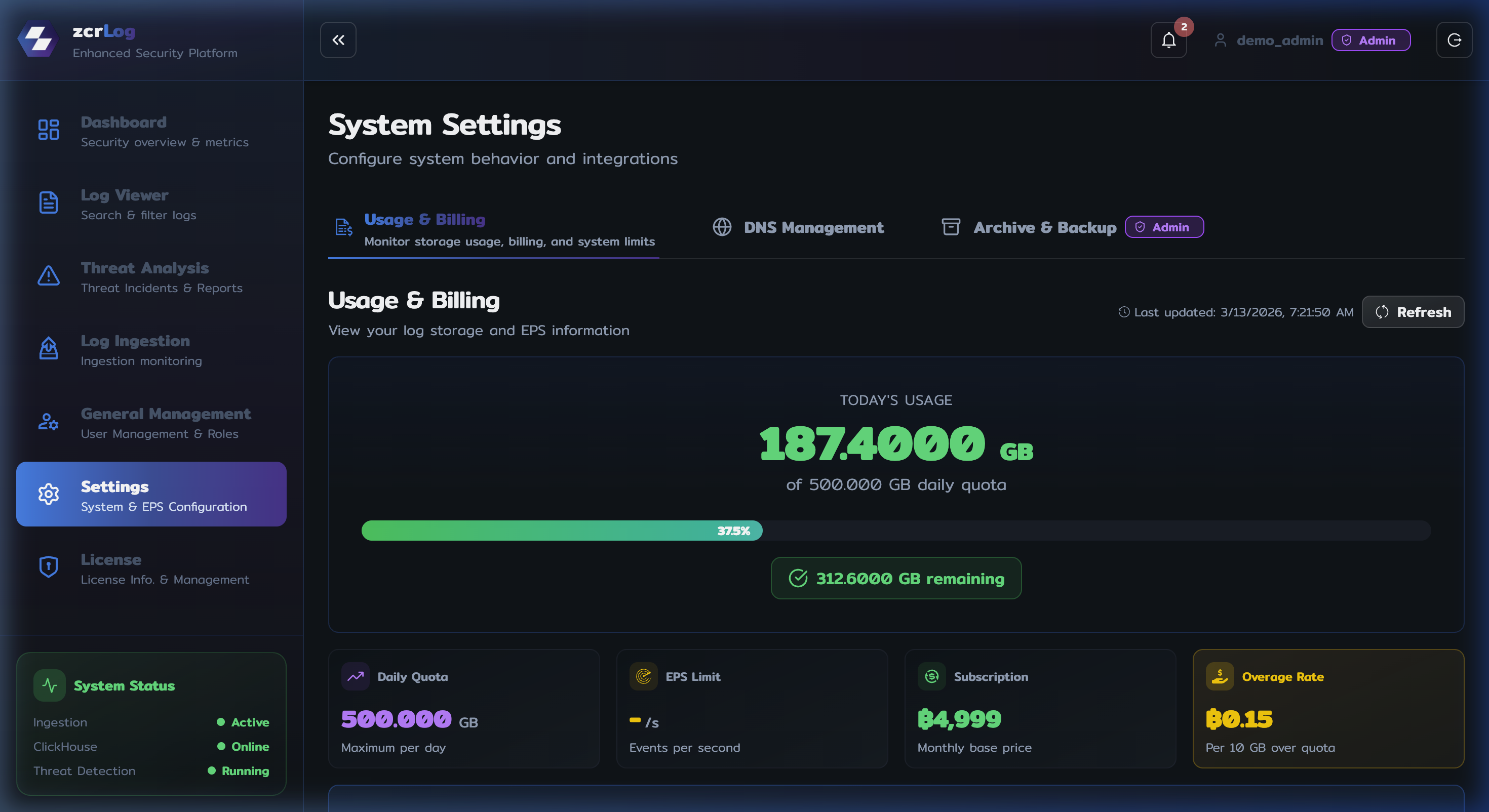Select the Usage & Billing tab
1489x812 pixels.
pyautogui.click(x=494, y=229)
